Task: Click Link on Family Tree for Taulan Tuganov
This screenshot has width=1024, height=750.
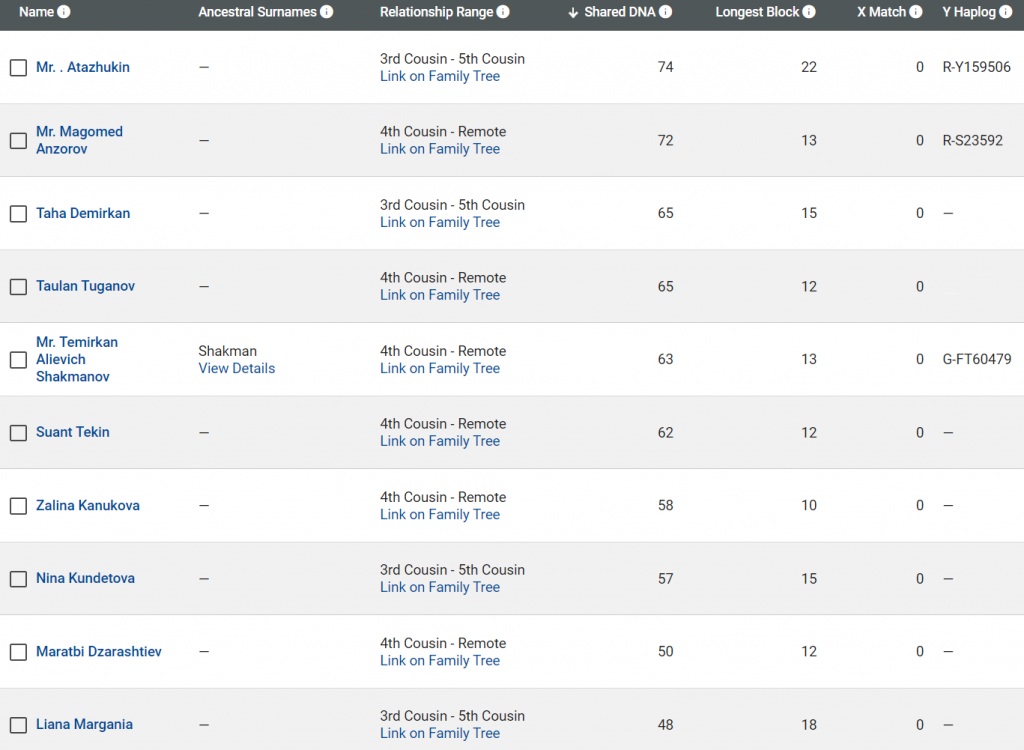Action: click(x=440, y=295)
